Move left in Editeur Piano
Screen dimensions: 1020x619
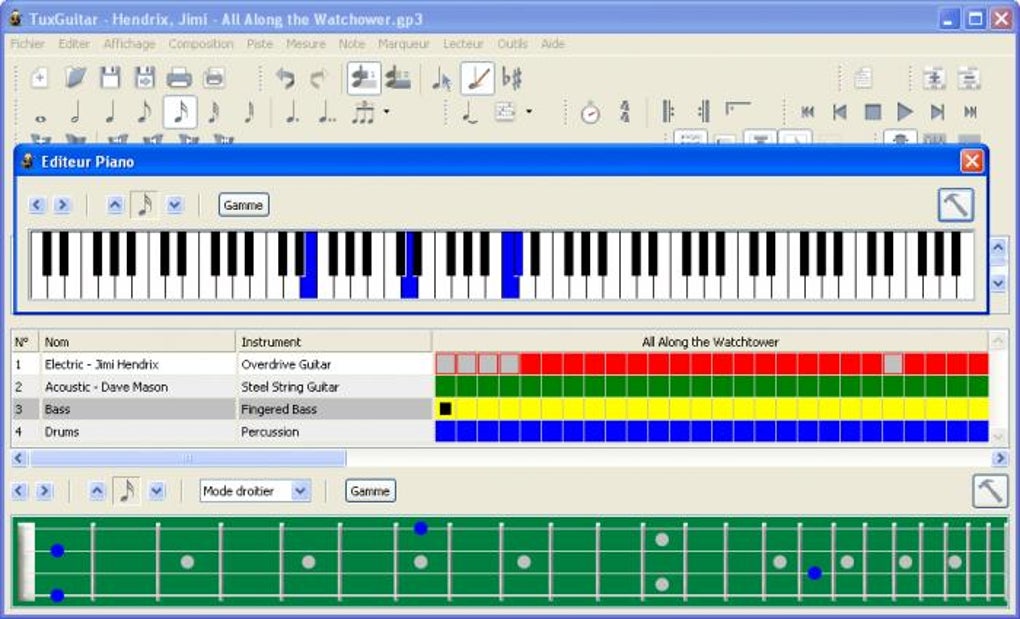pos(36,205)
